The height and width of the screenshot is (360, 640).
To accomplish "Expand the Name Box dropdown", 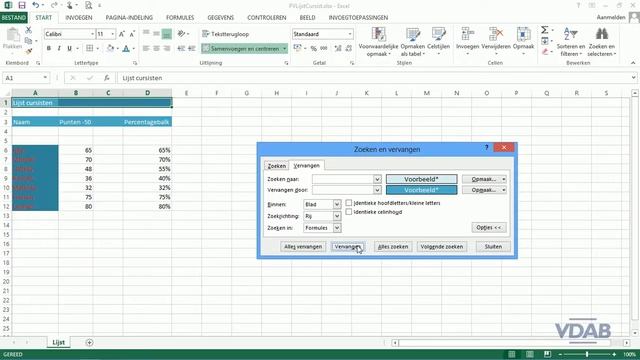I will click(45, 78).
